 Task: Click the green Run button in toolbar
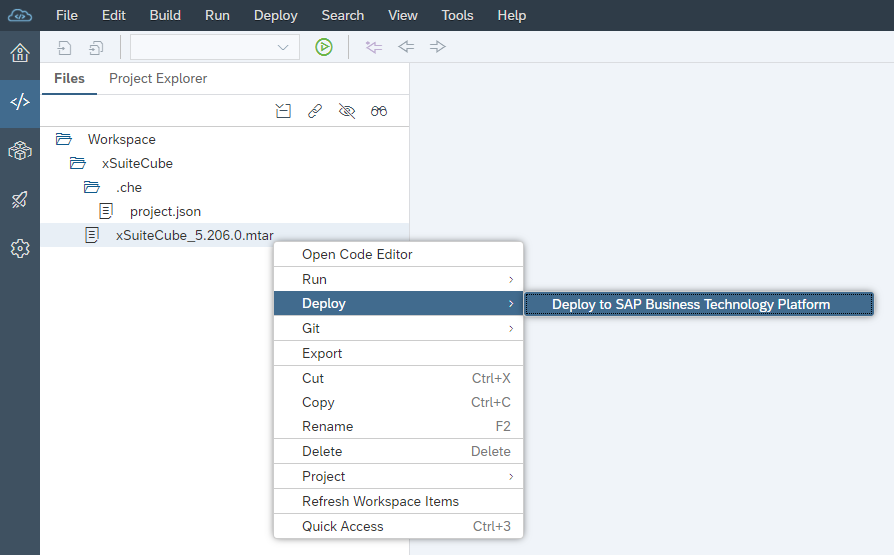323,47
